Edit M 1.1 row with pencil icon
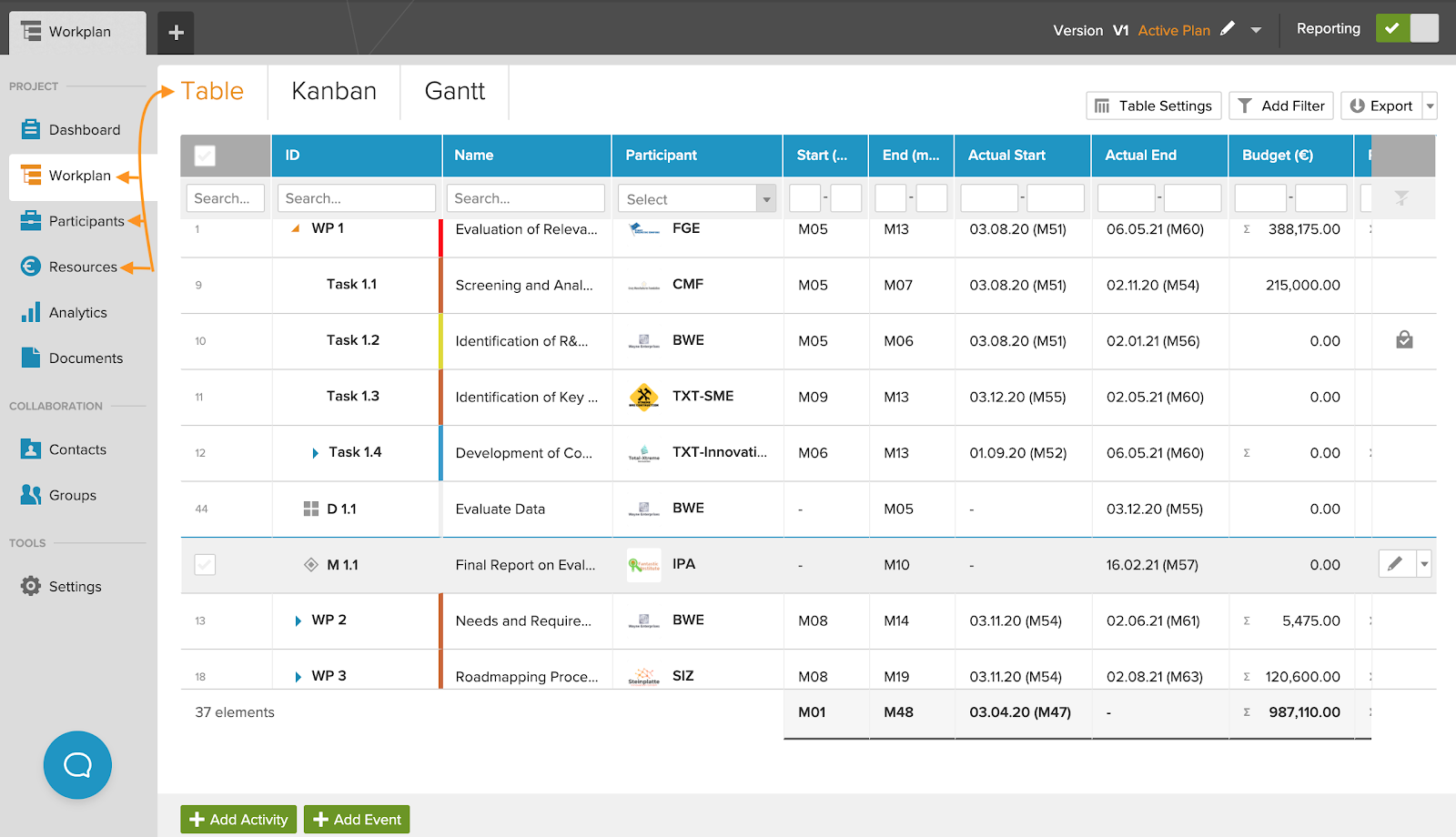The height and width of the screenshot is (837, 1456). (1397, 564)
